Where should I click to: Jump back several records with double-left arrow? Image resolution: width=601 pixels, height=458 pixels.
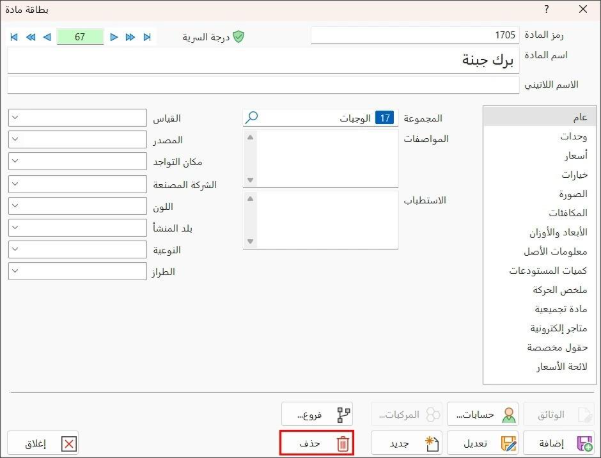click(x=31, y=37)
